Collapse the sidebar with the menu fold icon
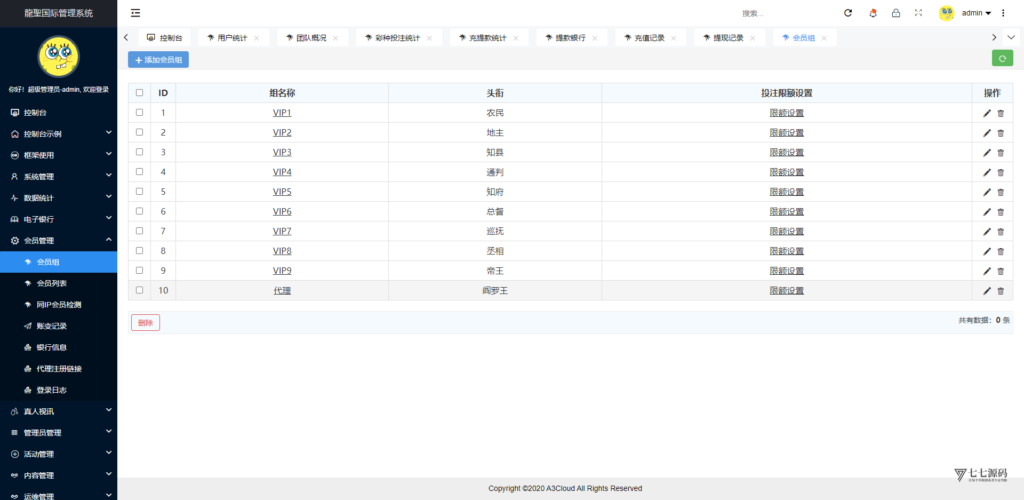The height and width of the screenshot is (500, 1024). point(135,13)
